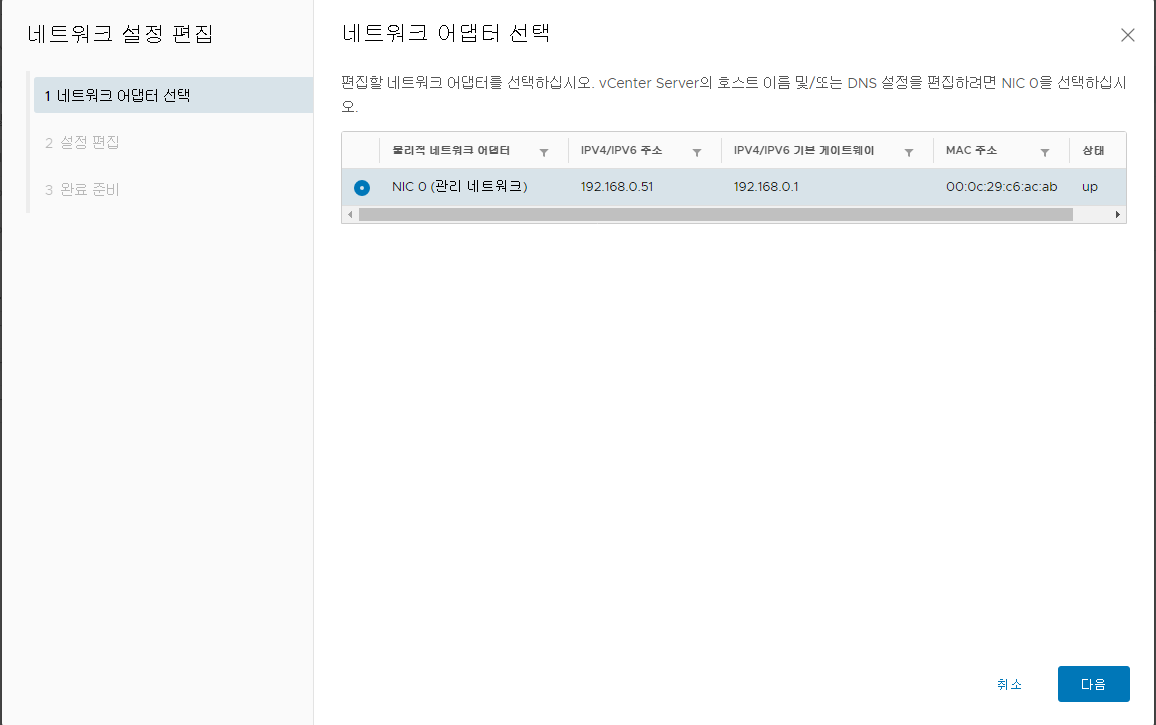Click the table's right scroll arrow
Viewport: 1156px width, 725px height.
click(1118, 215)
